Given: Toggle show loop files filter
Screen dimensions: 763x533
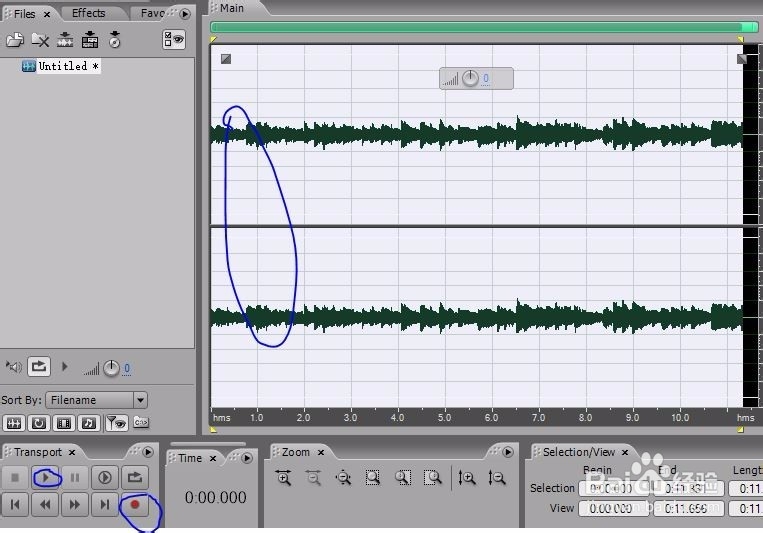Looking at the screenshot, I should point(39,423).
